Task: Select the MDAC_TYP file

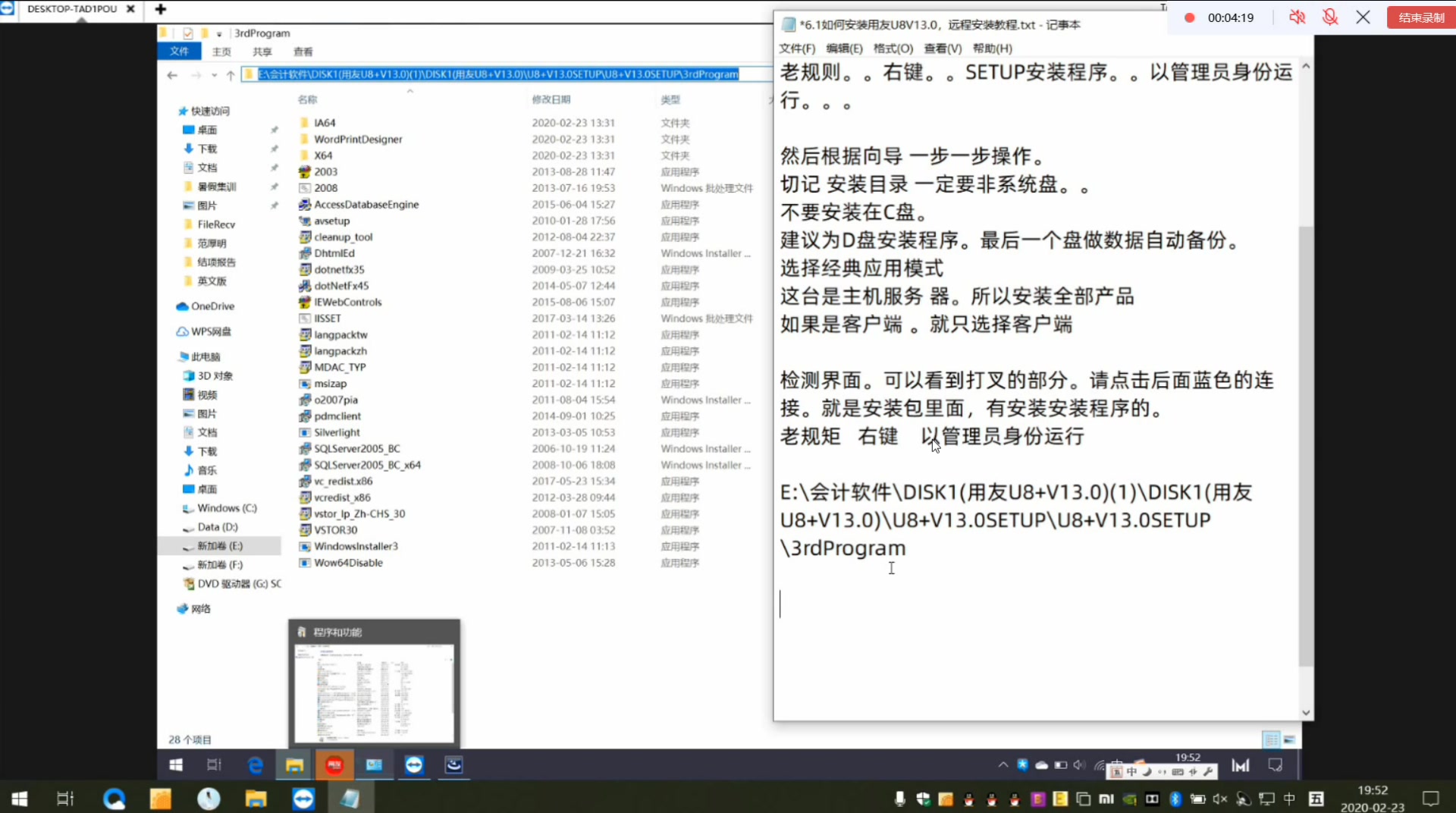Action: click(339, 367)
